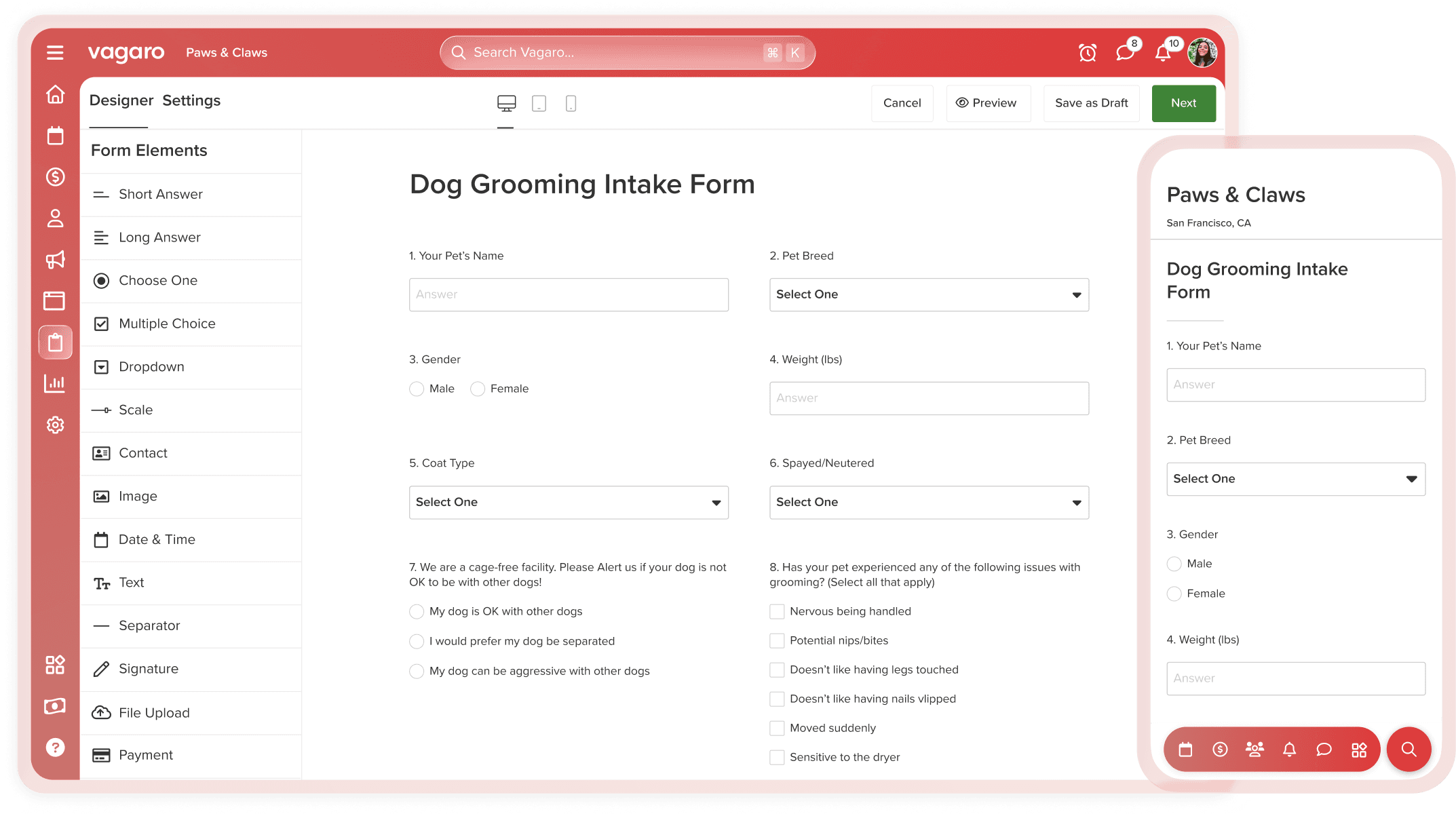This screenshot has height=814, width=1456.
Task: Select the Designer tab
Action: [x=121, y=100]
